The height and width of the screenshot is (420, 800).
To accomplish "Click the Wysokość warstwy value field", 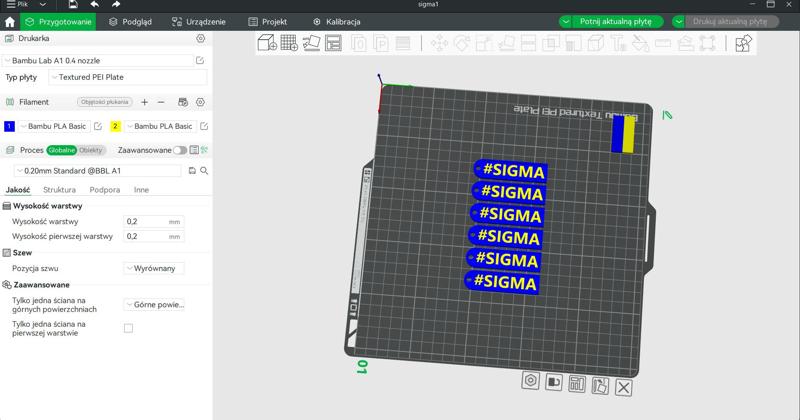I will click(x=154, y=221).
